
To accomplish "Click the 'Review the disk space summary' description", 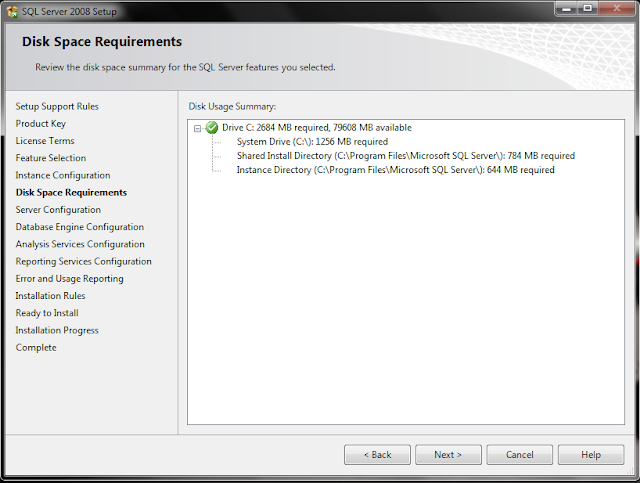I will 185,67.
